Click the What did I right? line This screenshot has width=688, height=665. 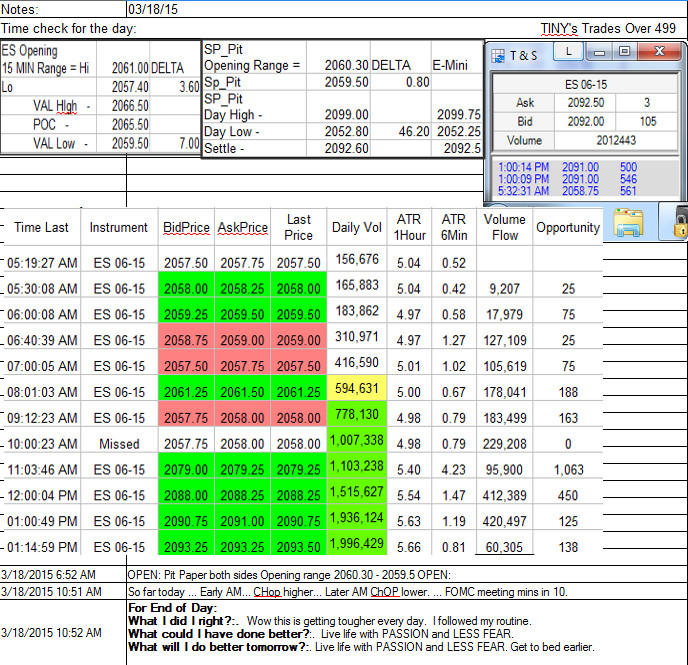click(x=330, y=621)
